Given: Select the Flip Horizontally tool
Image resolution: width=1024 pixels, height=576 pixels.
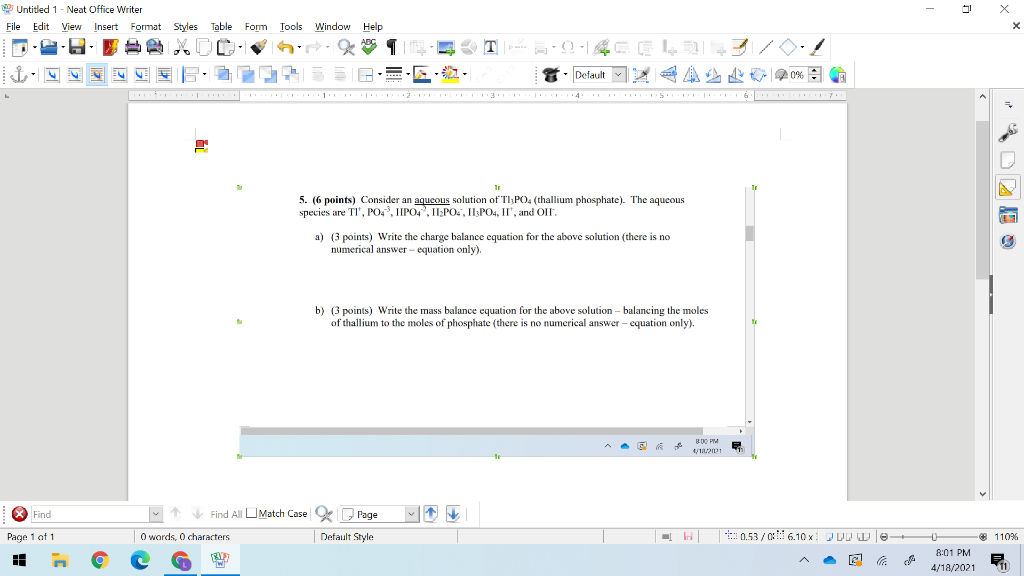Looking at the screenshot, I should pos(692,74).
